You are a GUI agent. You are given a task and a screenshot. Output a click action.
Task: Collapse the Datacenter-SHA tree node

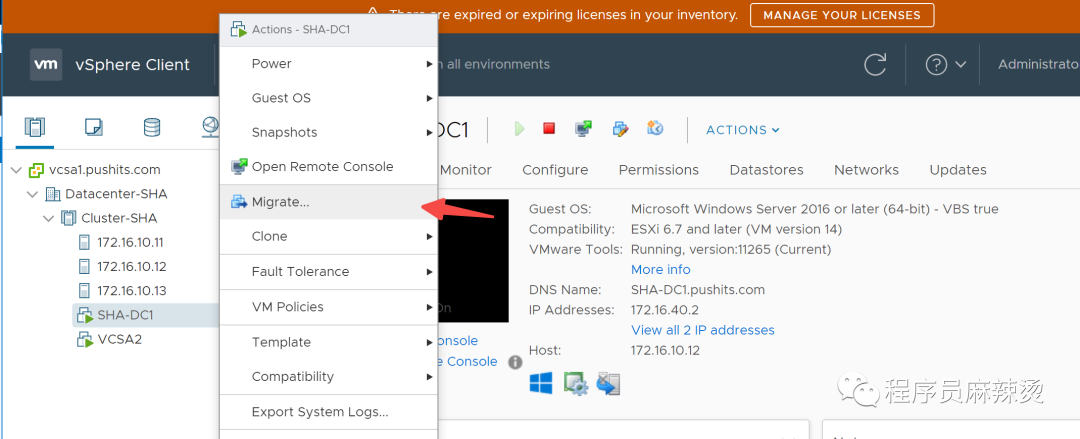click(32, 194)
